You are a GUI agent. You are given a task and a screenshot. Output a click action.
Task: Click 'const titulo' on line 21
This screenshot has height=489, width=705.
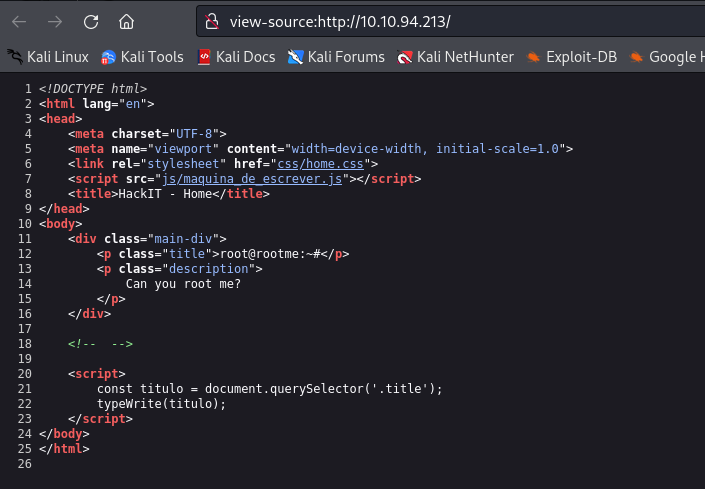[140, 389]
